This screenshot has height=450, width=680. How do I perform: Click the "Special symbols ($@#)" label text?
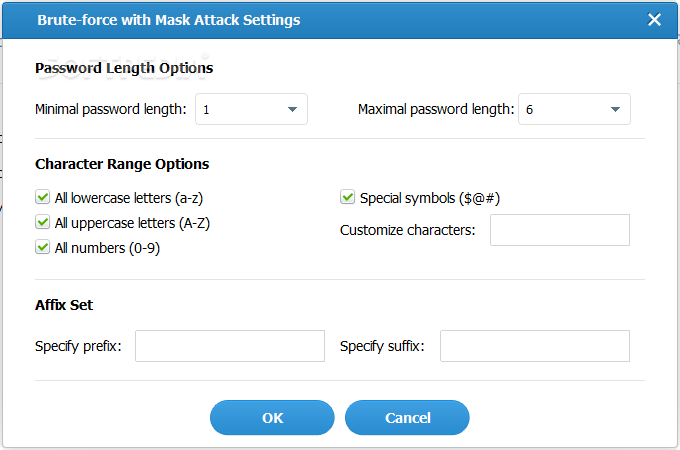[x=430, y=198]
